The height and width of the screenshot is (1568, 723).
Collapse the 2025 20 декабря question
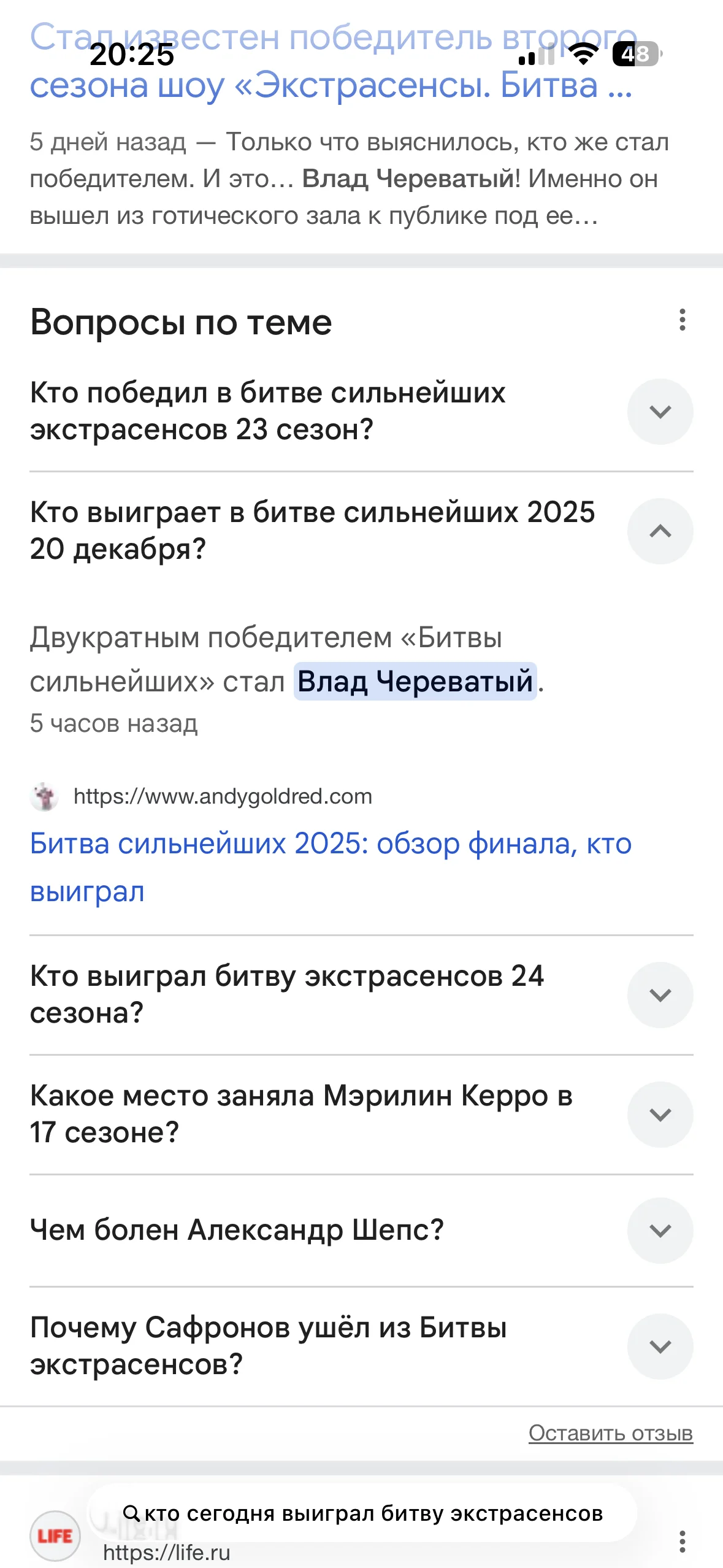[x=660, y=531]
